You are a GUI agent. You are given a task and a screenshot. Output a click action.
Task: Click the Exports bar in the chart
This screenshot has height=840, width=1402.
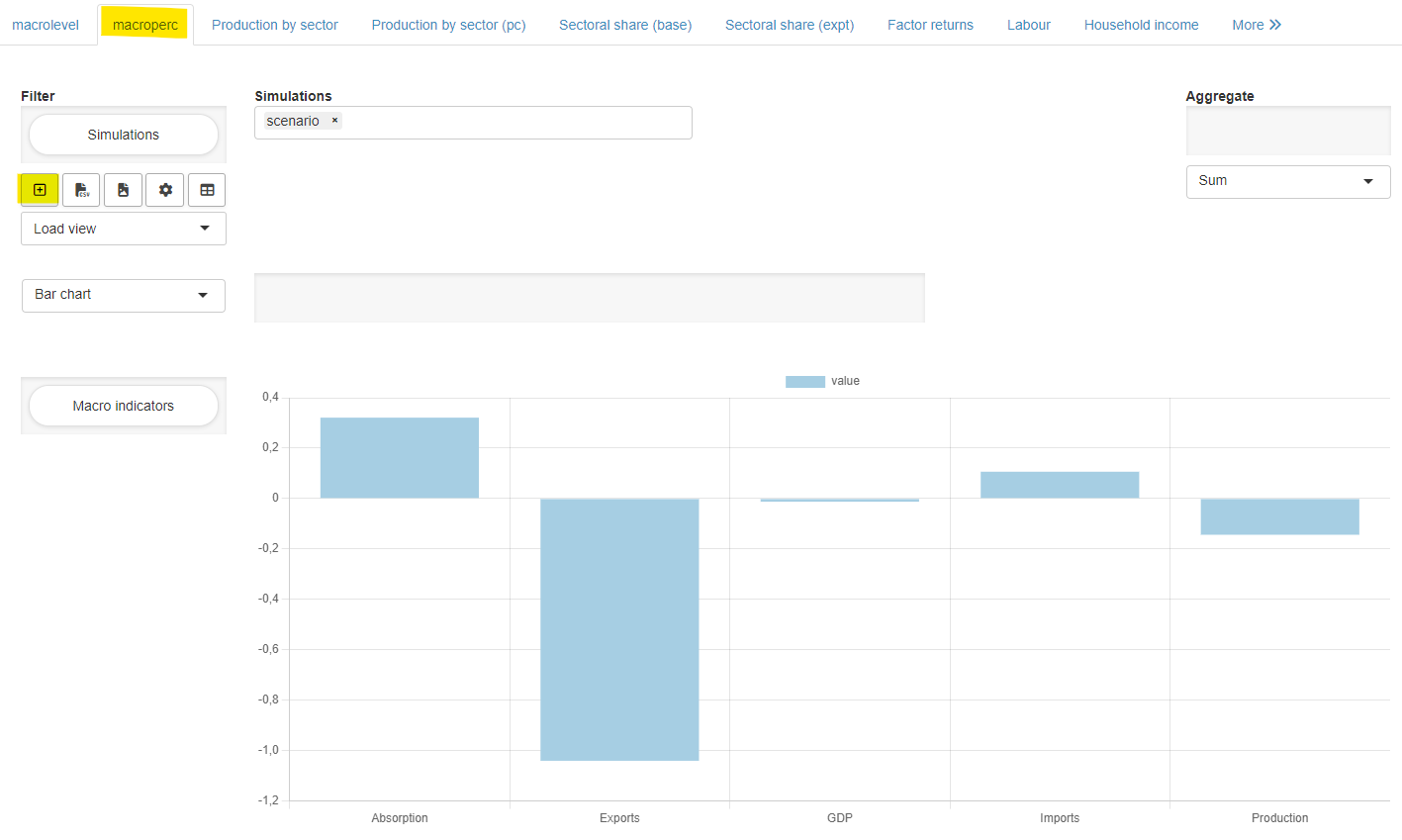tap(619, 628)
